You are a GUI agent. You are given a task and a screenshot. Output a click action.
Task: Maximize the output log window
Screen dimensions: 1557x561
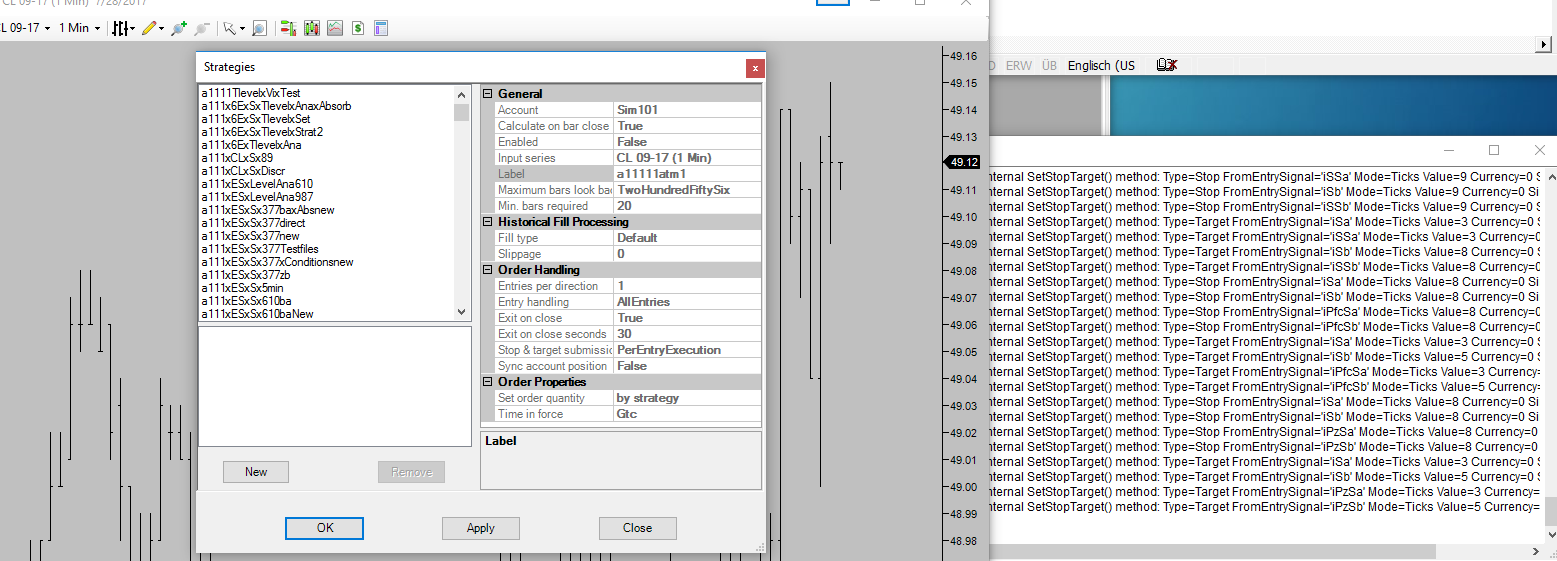point(1494,150)
